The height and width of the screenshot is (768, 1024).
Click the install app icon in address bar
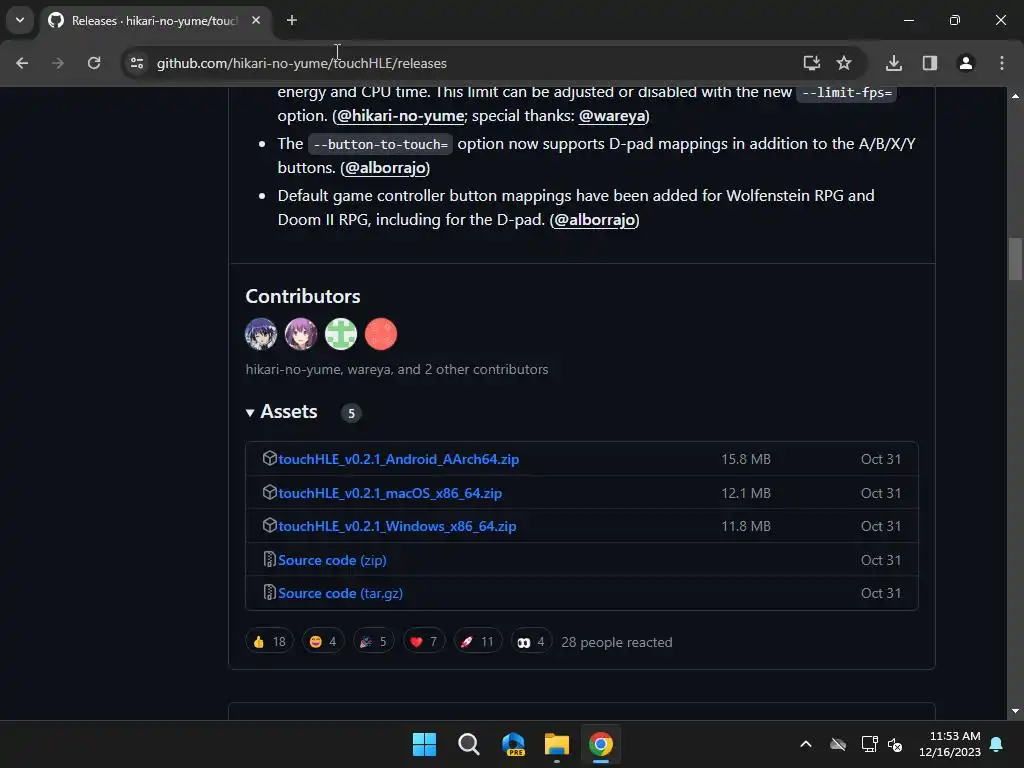tap(811, 63)
